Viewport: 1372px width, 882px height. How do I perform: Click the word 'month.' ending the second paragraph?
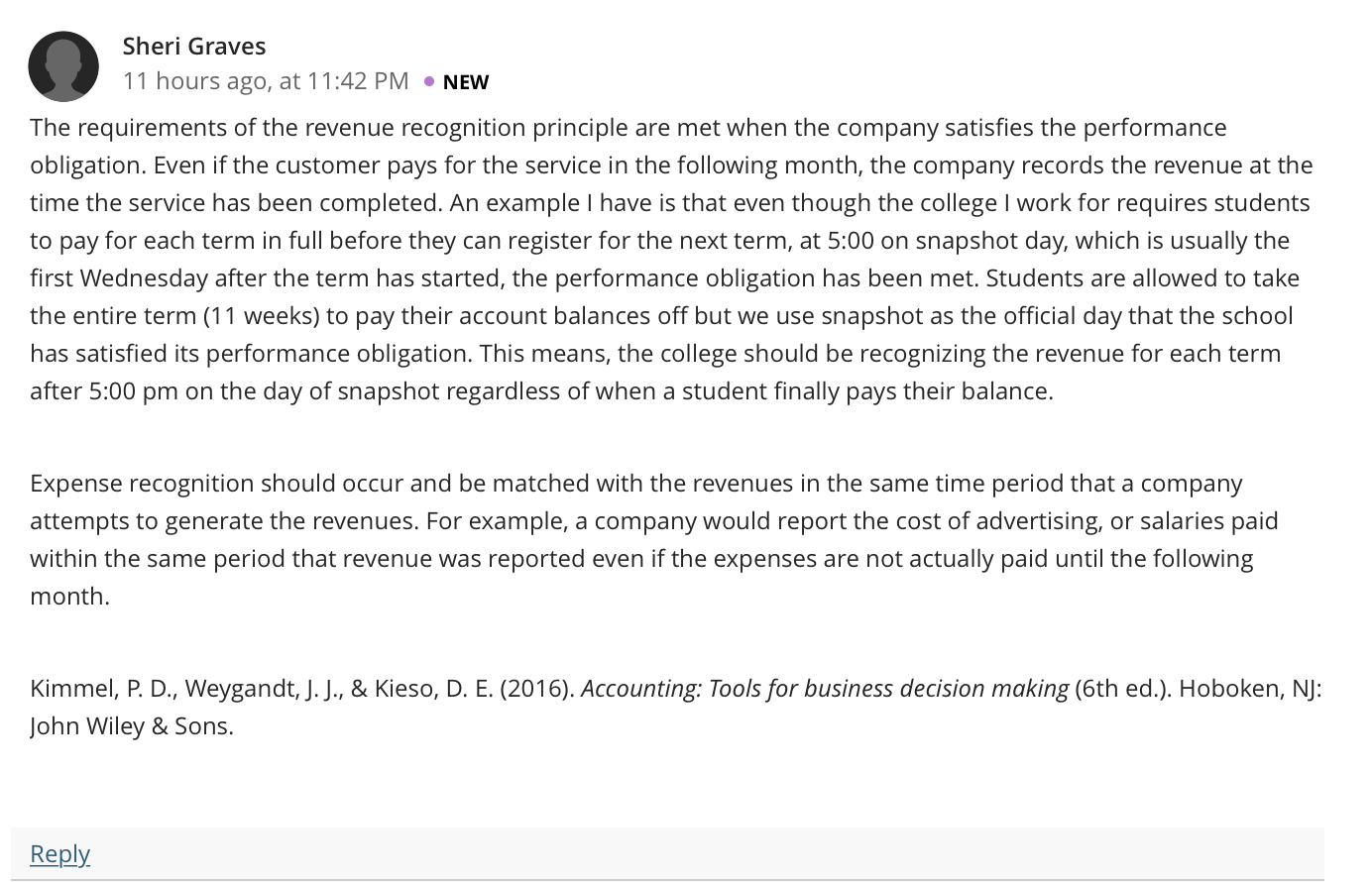tap(69, 597)
